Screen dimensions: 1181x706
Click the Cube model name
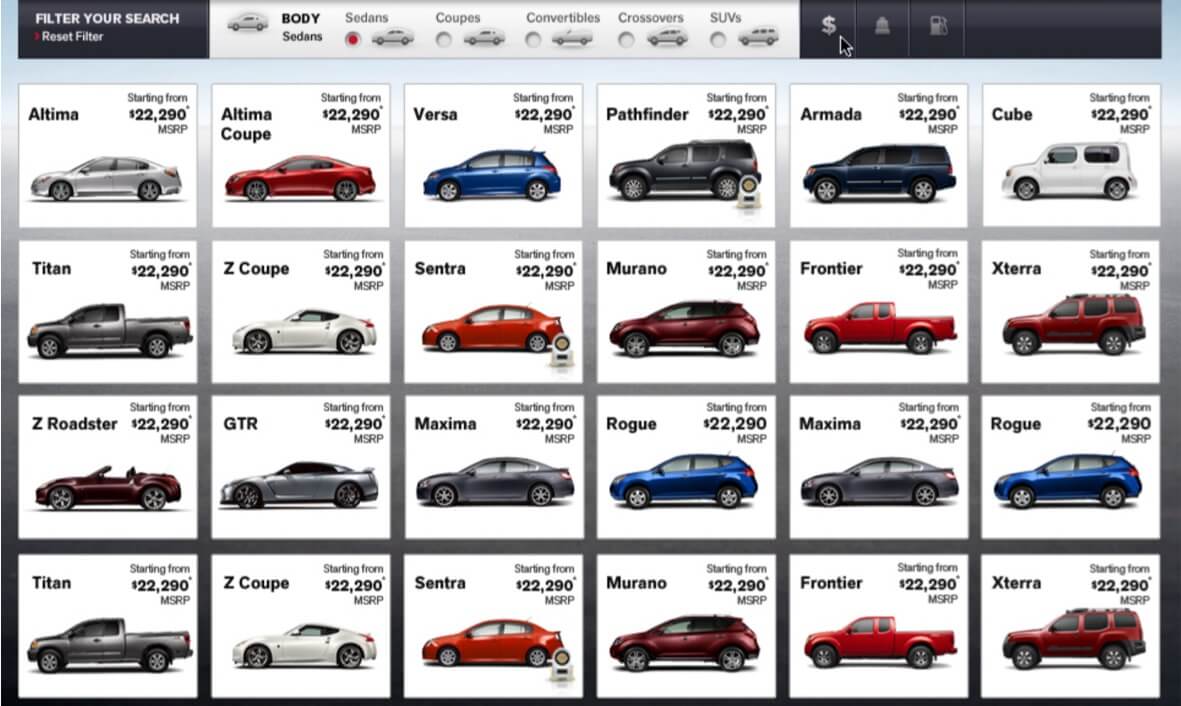tap(1012, 115)
